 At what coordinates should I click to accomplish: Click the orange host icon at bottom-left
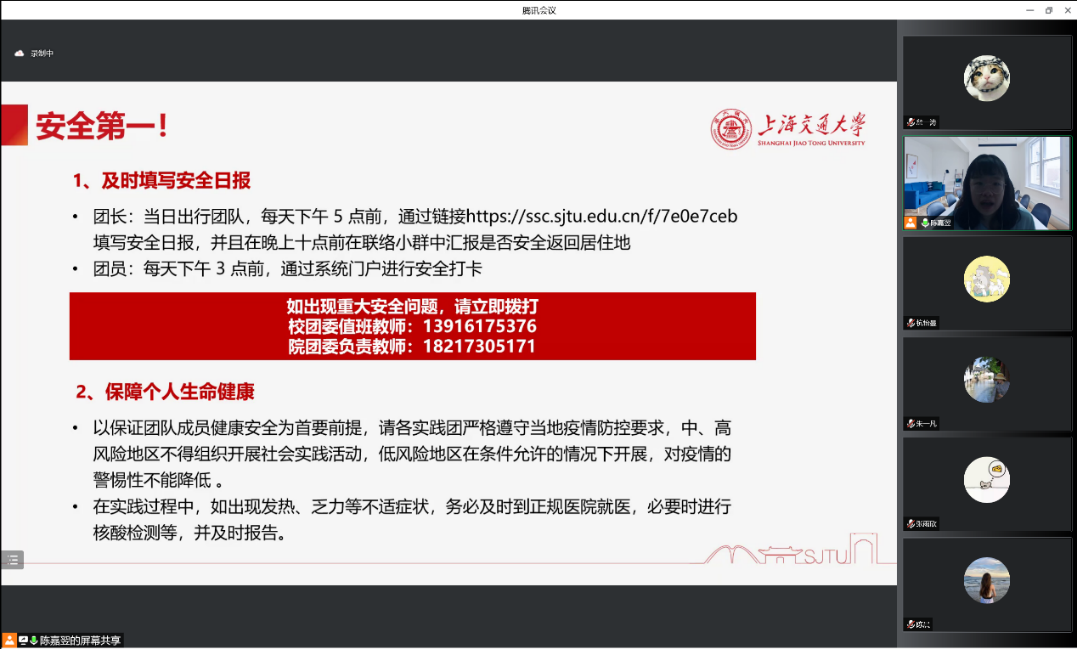pyautogui.click(x=9, y=640)
